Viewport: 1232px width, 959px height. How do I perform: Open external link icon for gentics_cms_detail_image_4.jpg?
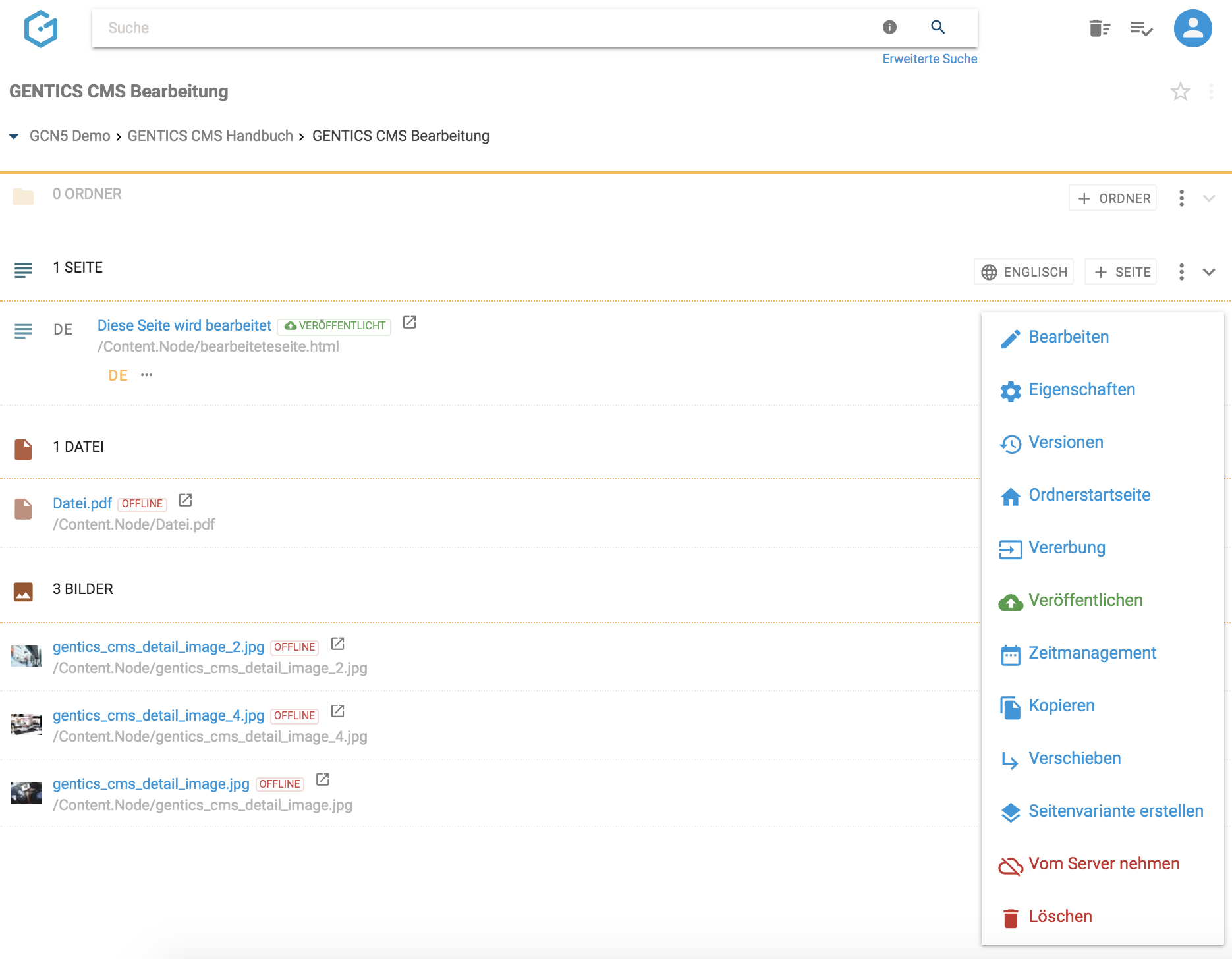point(337,711)
